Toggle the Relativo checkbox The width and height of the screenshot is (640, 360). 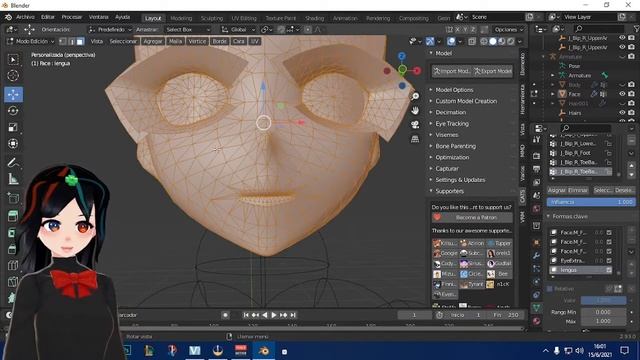(549, 289)
